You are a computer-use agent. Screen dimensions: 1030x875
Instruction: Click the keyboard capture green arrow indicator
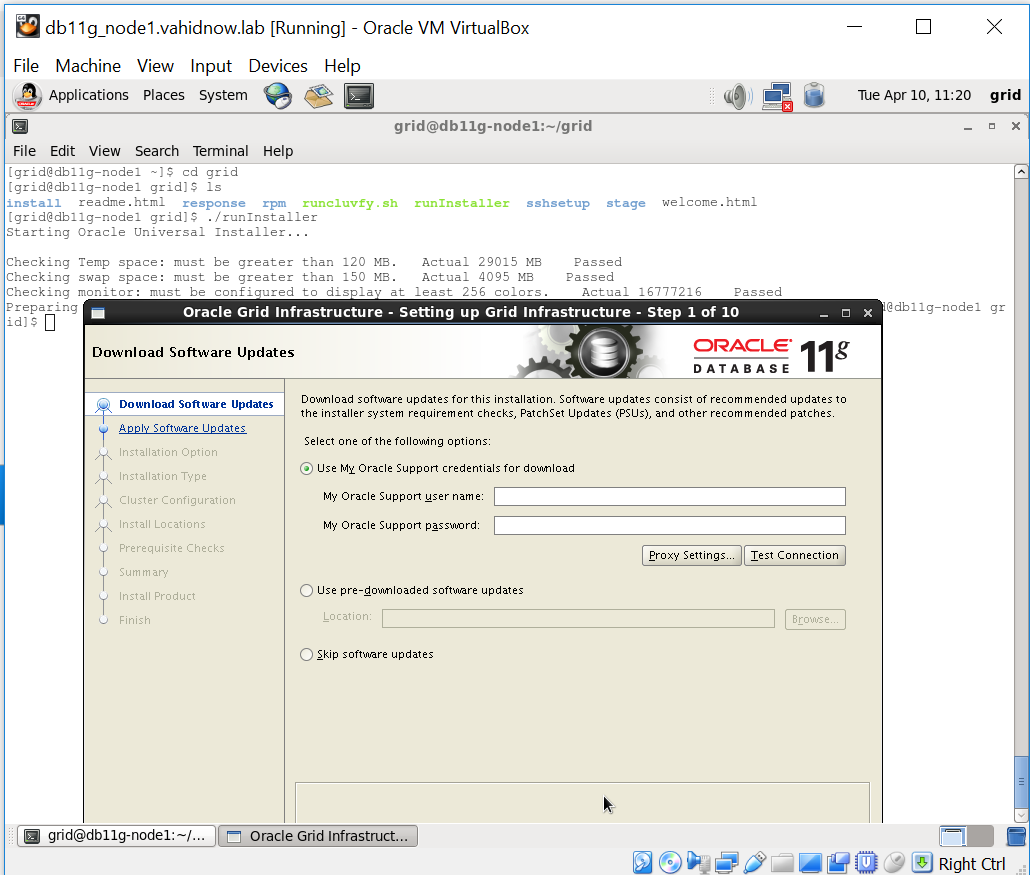click(922, 862)
